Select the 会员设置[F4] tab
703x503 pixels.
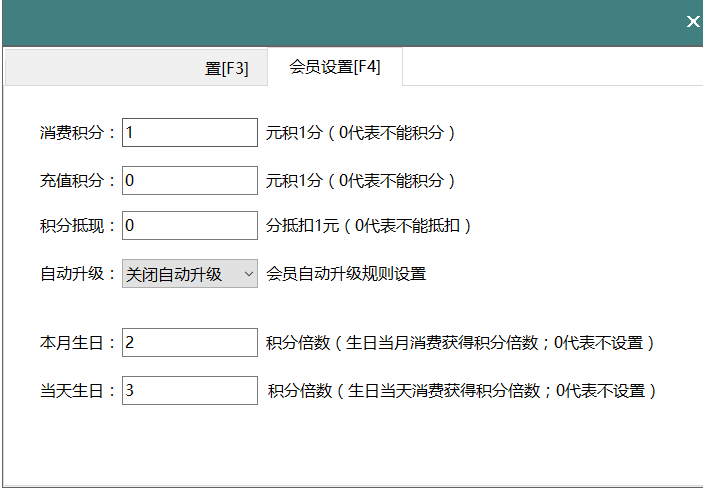tap(334, 67)
